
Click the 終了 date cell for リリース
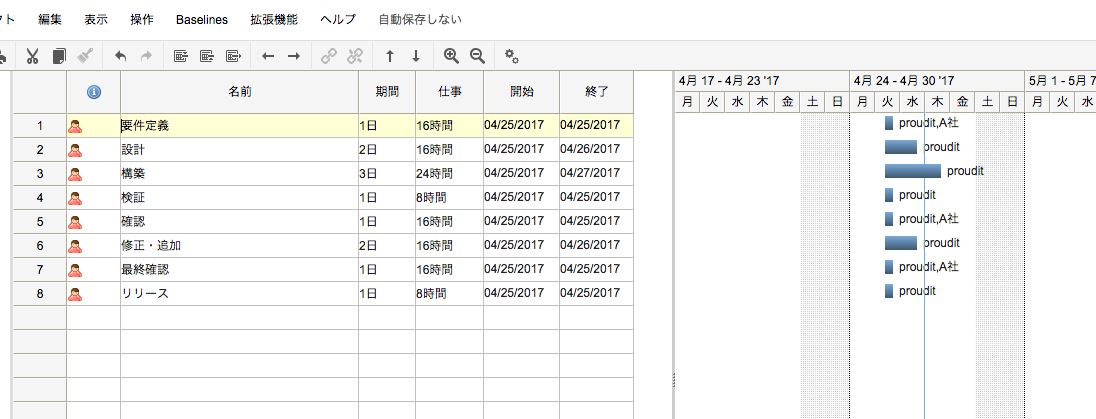click(x=596, y=294)
